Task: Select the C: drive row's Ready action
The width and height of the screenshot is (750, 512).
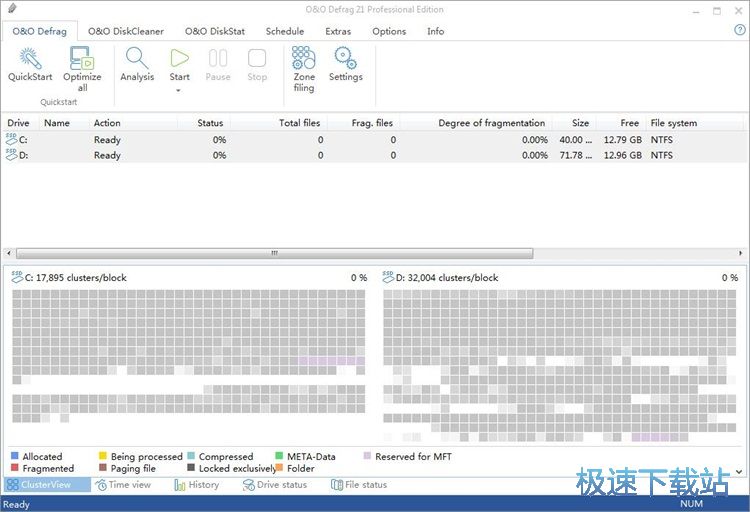Action: (107, 140)
